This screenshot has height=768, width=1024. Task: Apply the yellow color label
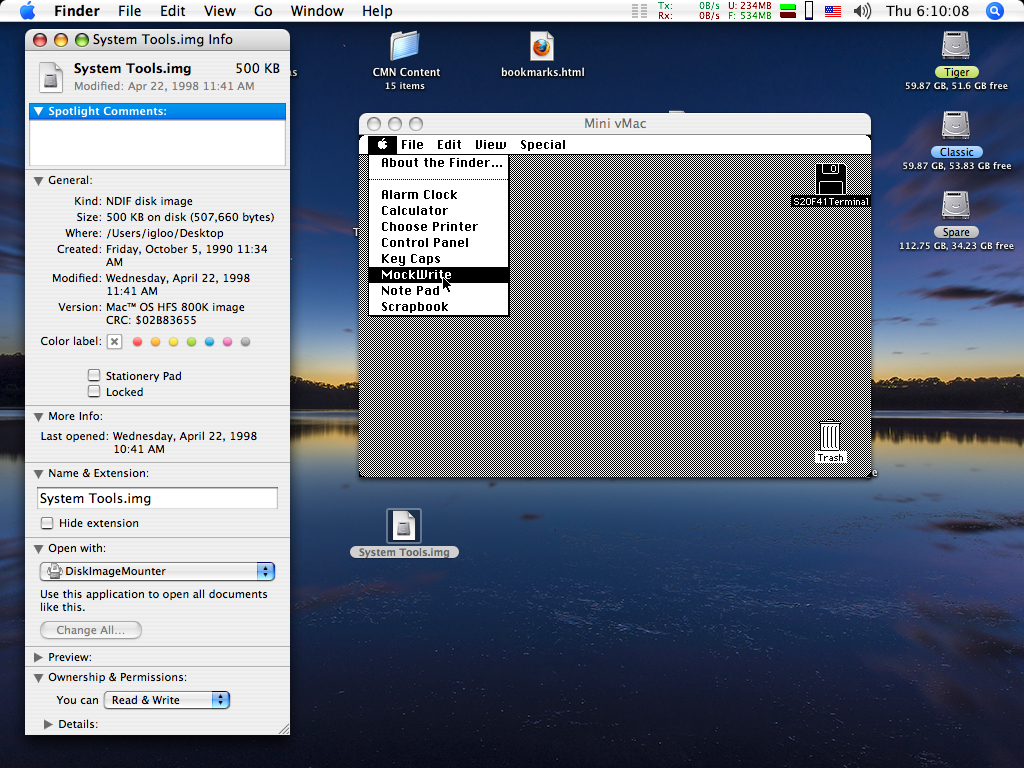[173, 342]
